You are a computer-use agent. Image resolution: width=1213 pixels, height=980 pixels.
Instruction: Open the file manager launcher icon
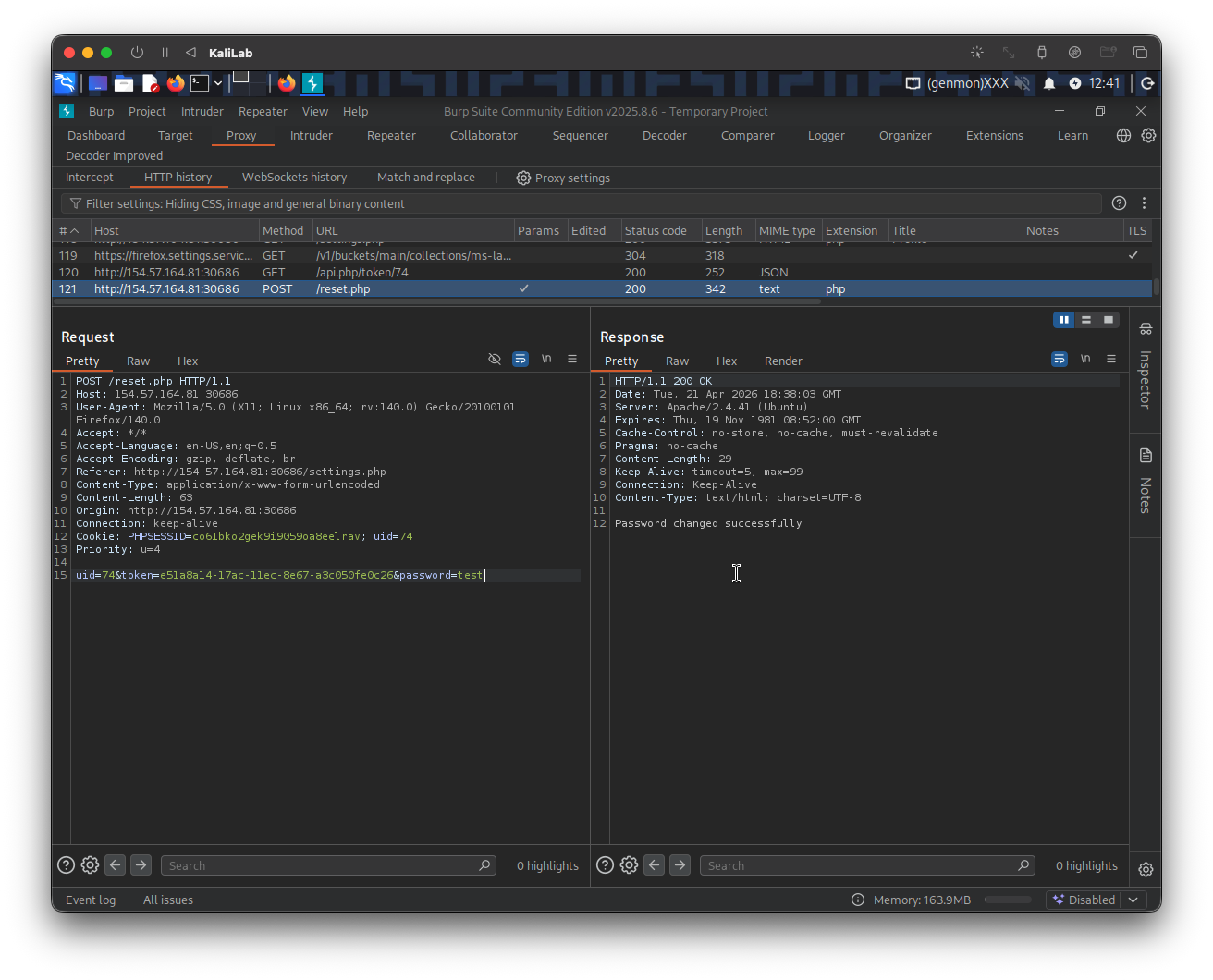click(x=124, y=83)
